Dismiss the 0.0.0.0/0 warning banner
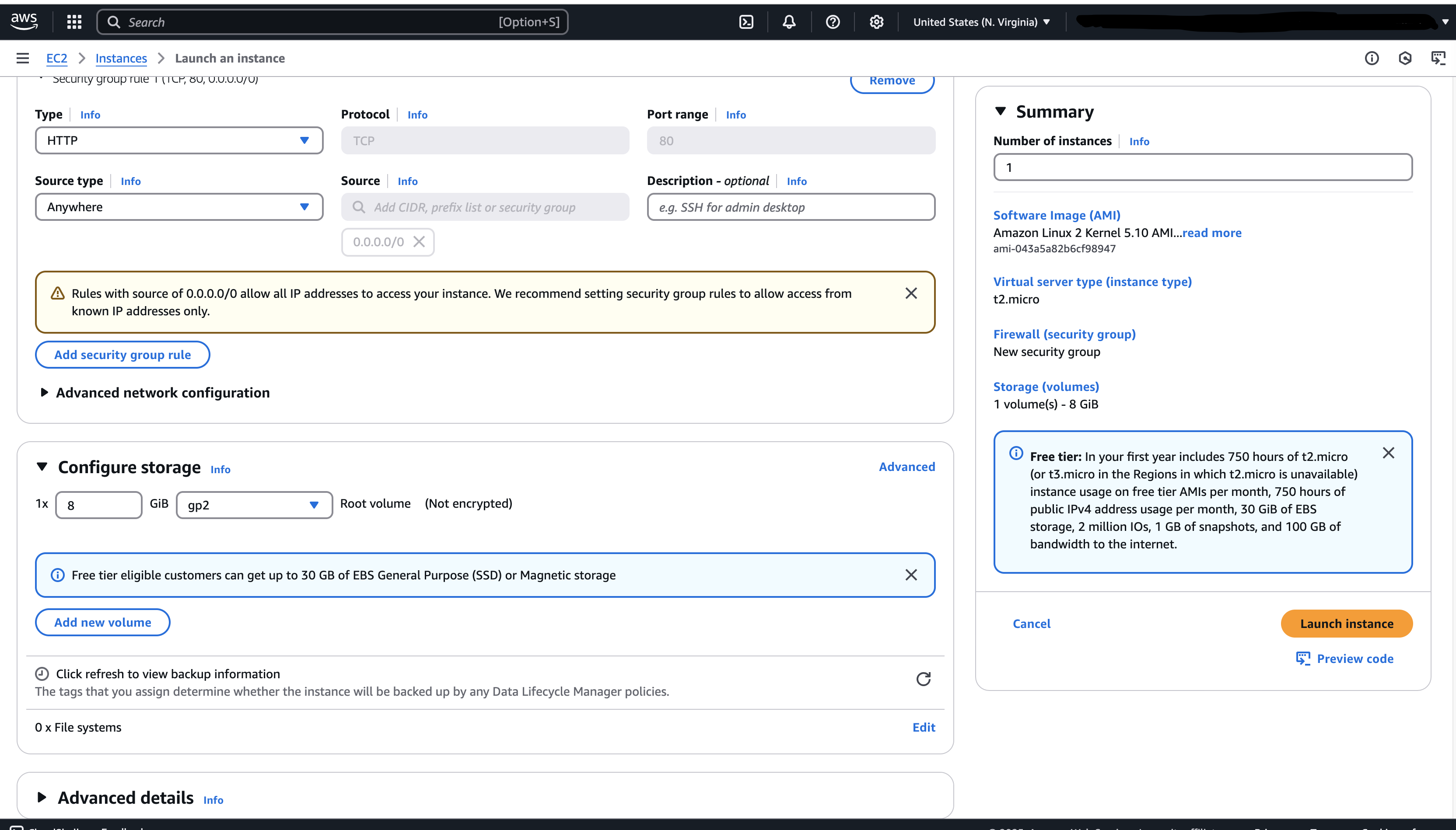This screenshot has width=1456, height=830. (x=911, y=293)
